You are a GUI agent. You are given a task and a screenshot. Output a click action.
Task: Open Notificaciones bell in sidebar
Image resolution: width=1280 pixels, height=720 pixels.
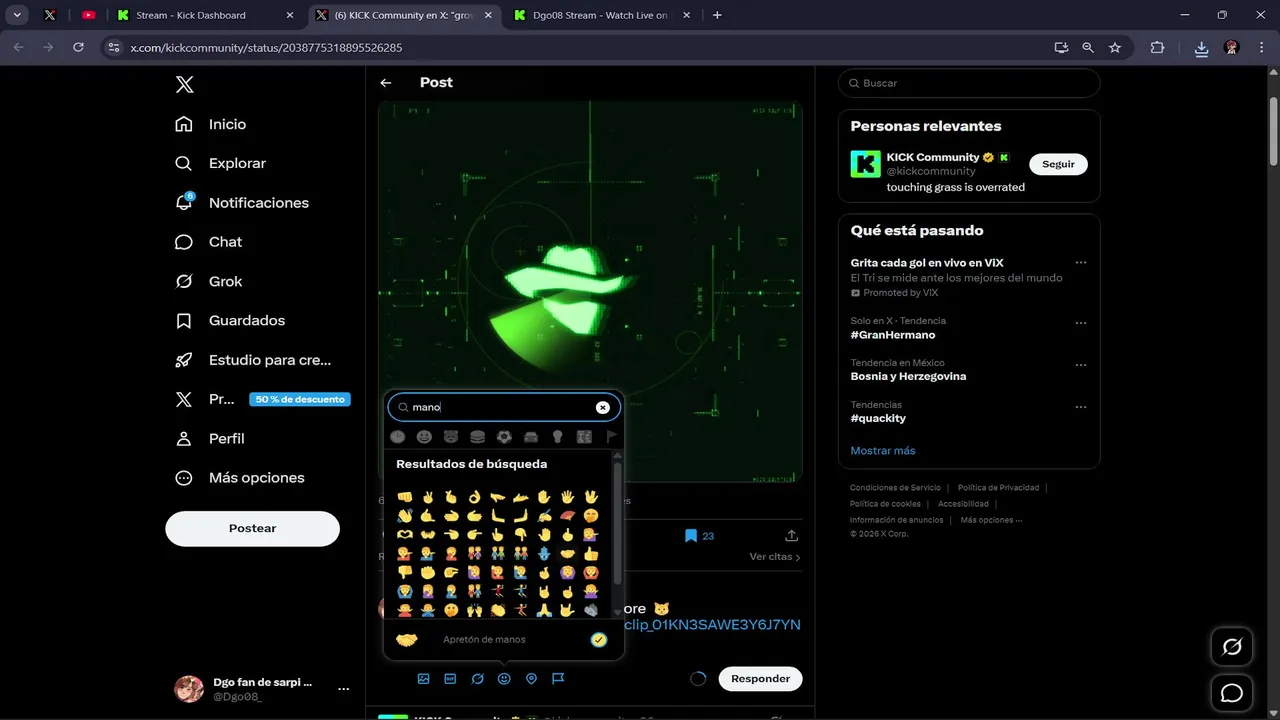tap(242, 202)
